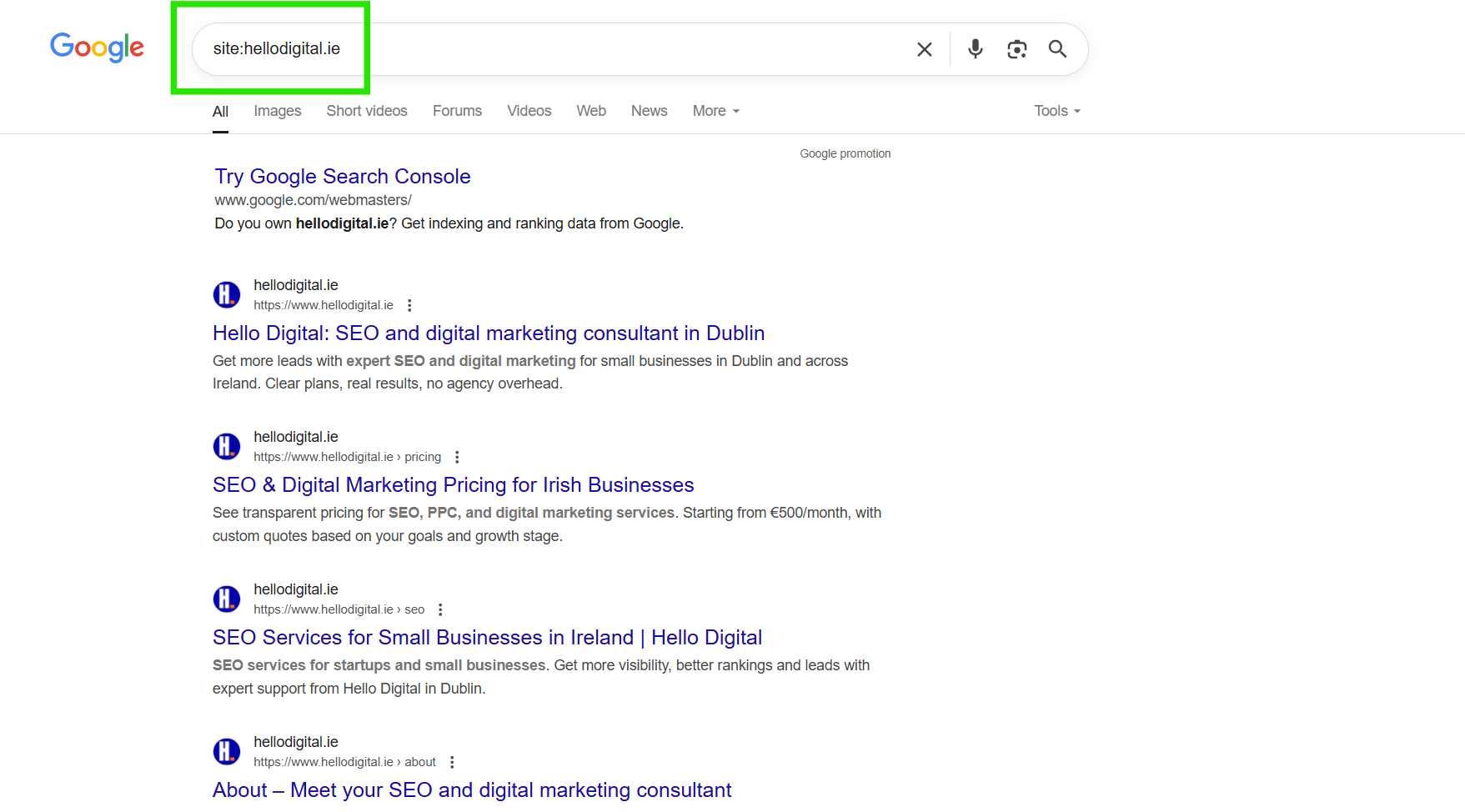Open About – Meet your SEO consultant link

472,789
